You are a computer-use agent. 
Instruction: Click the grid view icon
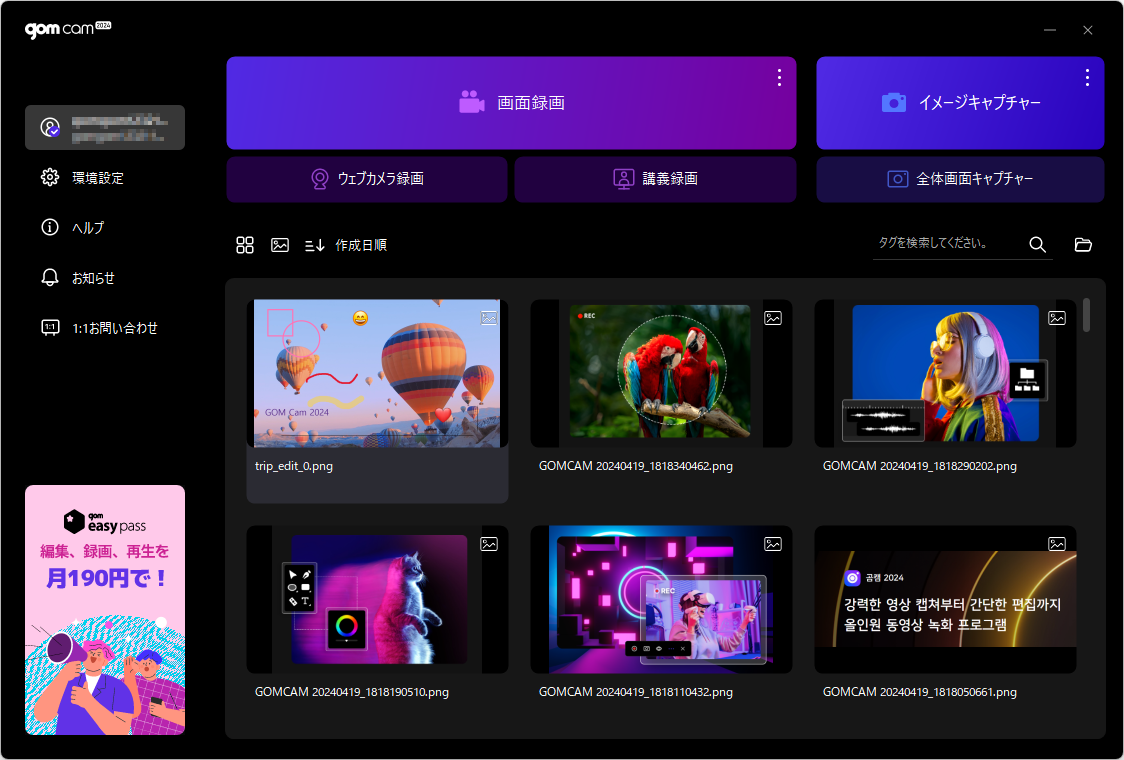tap(245, 245)
